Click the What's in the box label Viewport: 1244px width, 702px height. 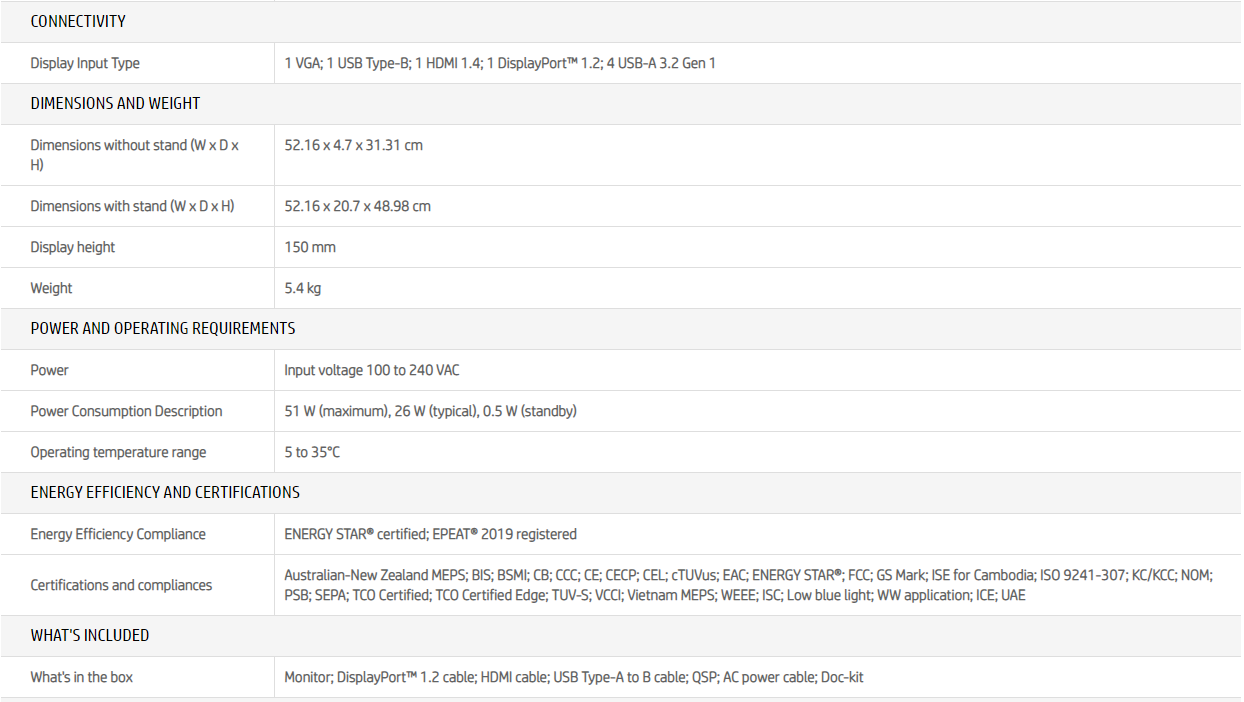(x=81, y=677)
